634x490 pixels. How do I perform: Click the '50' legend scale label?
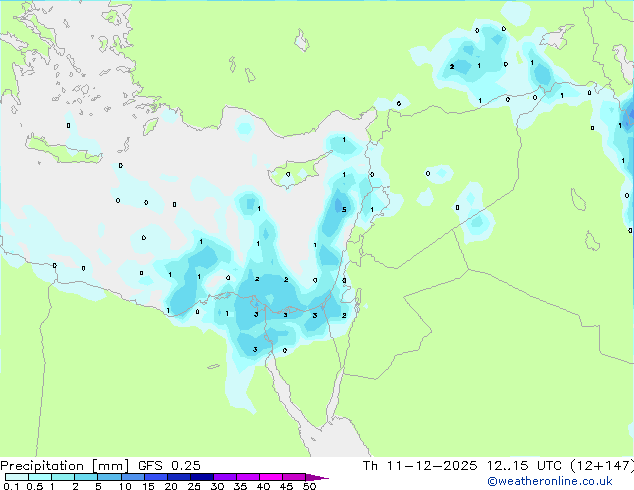pos(309,486)
